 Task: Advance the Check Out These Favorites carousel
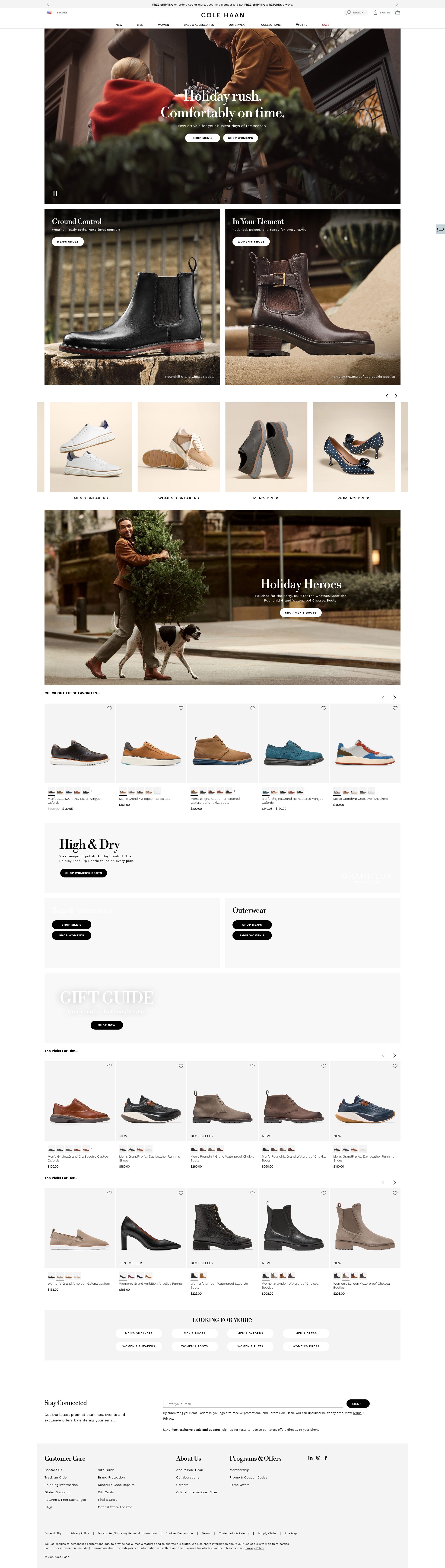(394, 698)
